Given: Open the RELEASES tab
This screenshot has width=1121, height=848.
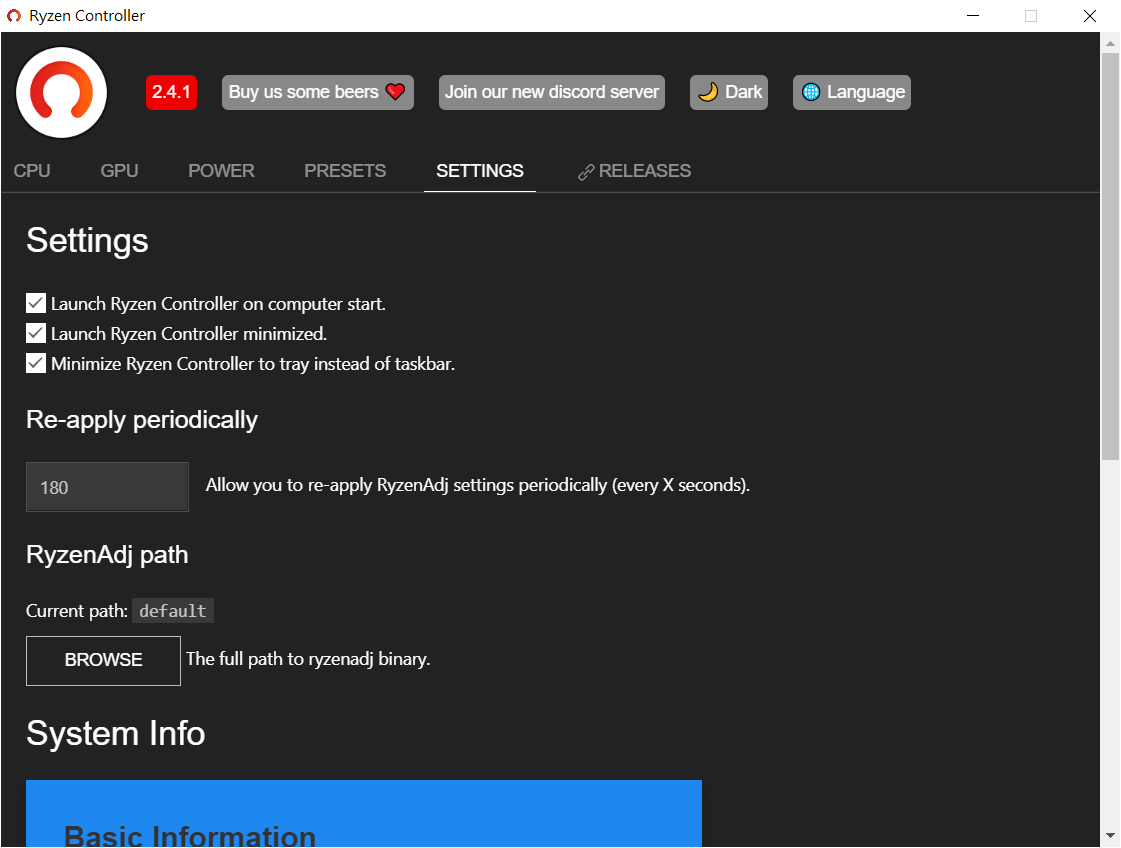Looking at the screenshot, I should tap(635, 171).
